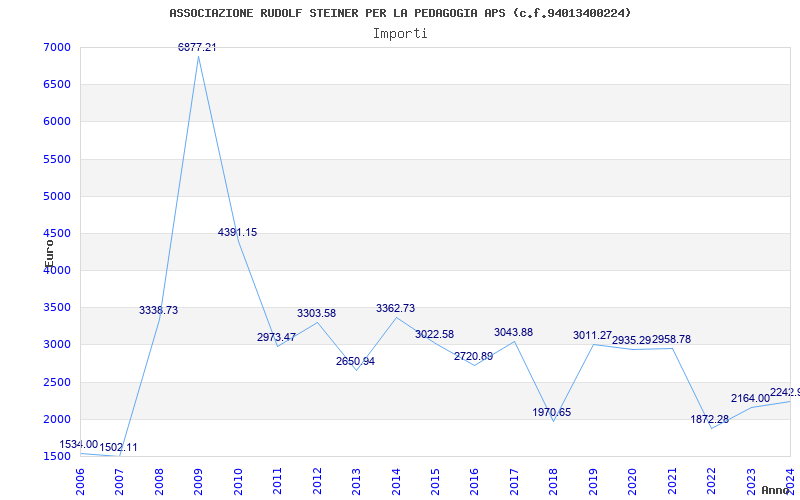Select the 1534.00 data label
The image size is (800, 500).
coord(79,444)
